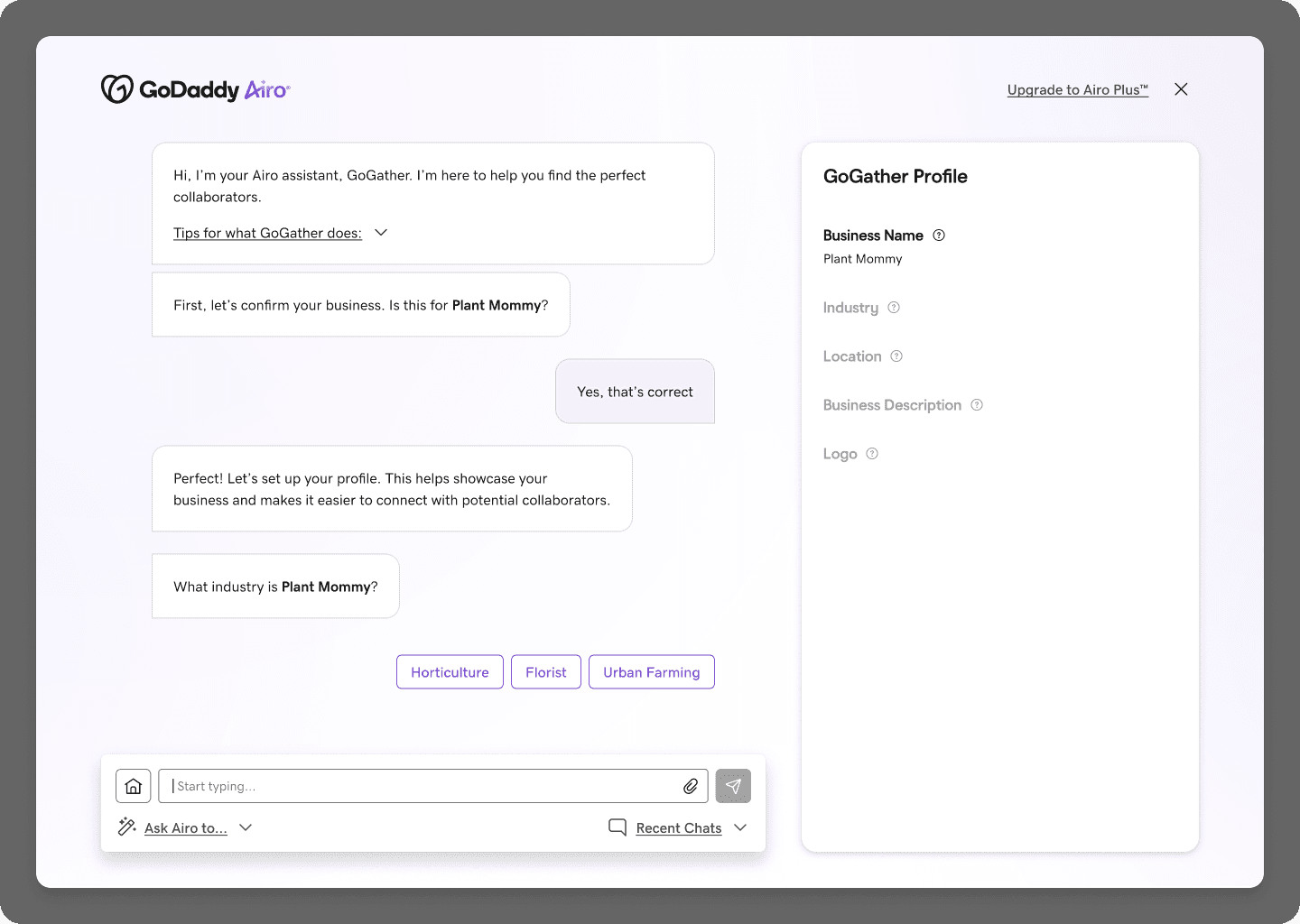Click the GoDaddy Airo logo
Screen dimensions: 1300x924
[x=195, y=89]
